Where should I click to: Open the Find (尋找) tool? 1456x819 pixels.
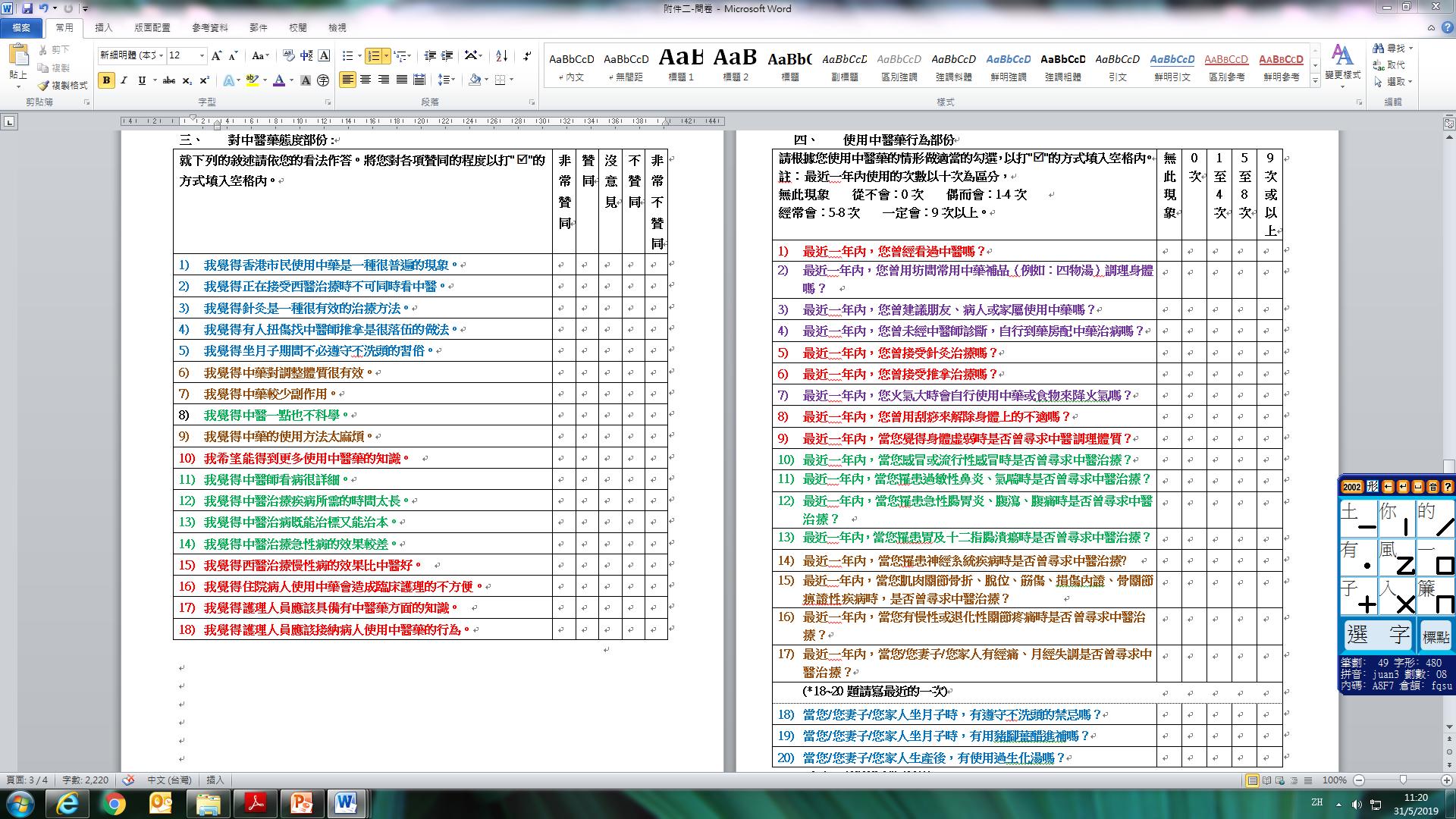(x=1390, y=49)
